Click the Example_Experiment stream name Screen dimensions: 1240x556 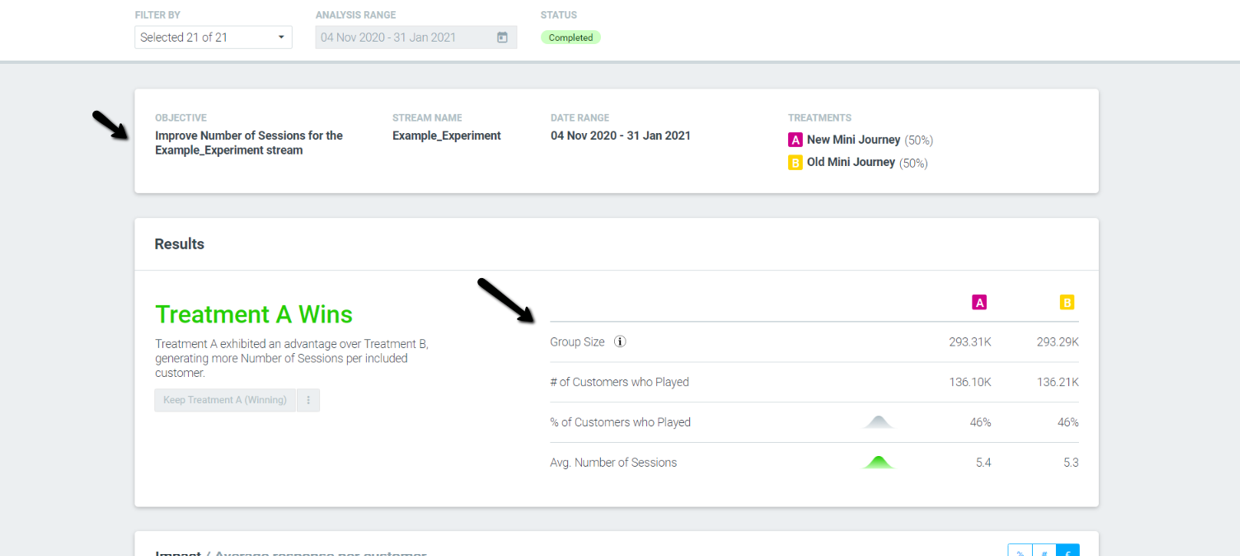[x=446, y=136]
